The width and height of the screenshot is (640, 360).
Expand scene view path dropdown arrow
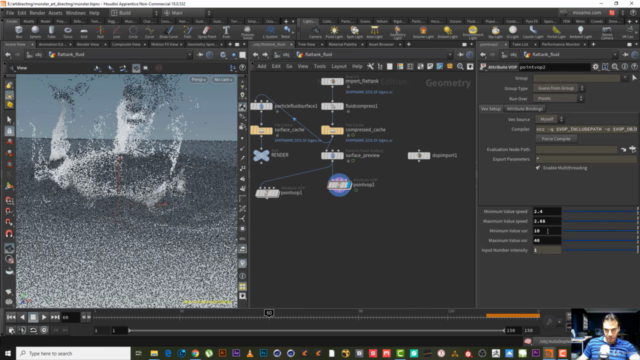tap(189, 55)
